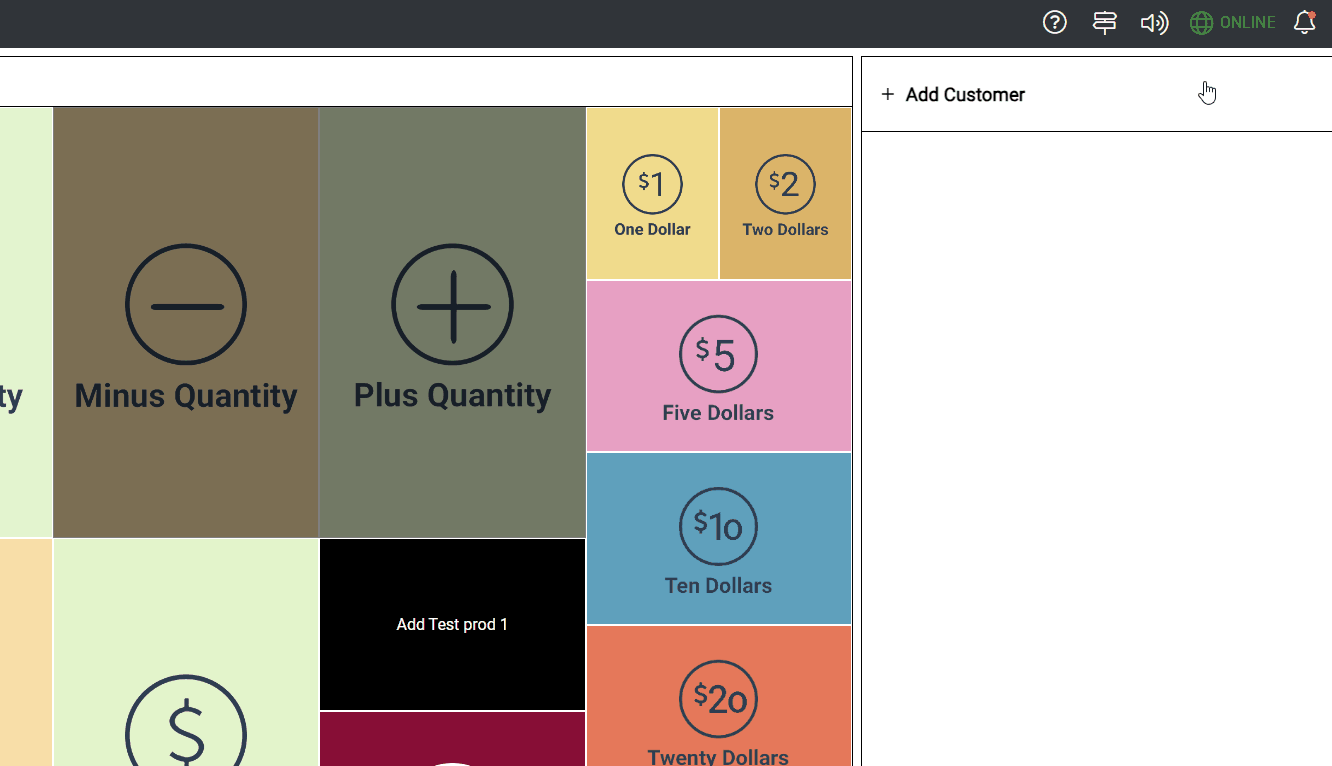Click the plus icon beside Add Customer
Viewport: 1332px width, 766px height.
click(x=887, y=94)
